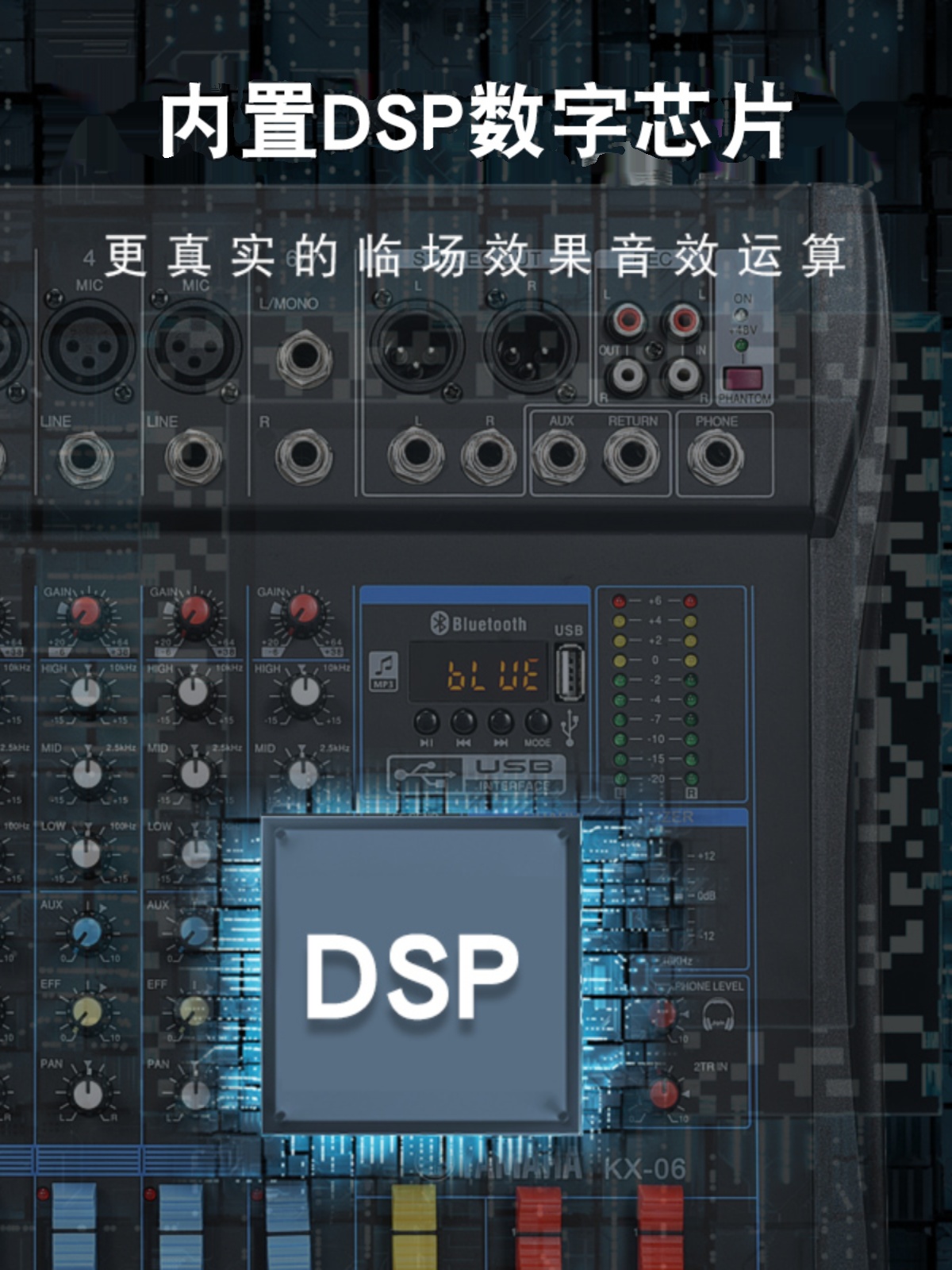Adjust channel 4 yellow EFF knob
Viewport: 952px width, 1270px height.
click(86, 1011)
